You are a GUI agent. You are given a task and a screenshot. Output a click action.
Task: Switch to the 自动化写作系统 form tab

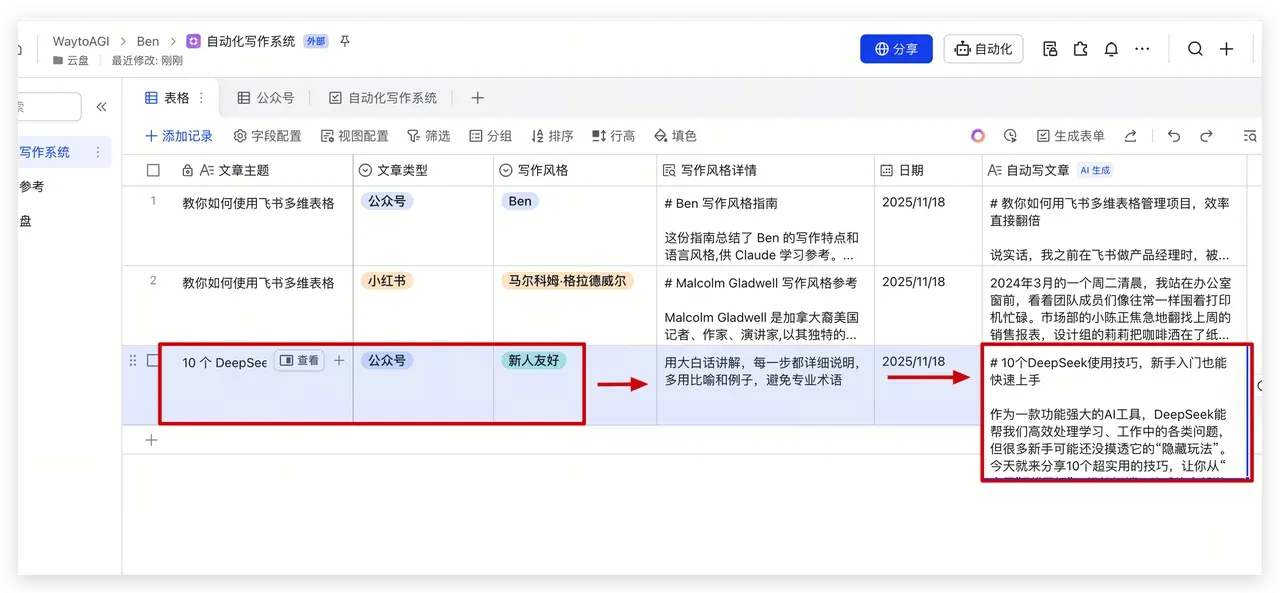coord(383,98)
